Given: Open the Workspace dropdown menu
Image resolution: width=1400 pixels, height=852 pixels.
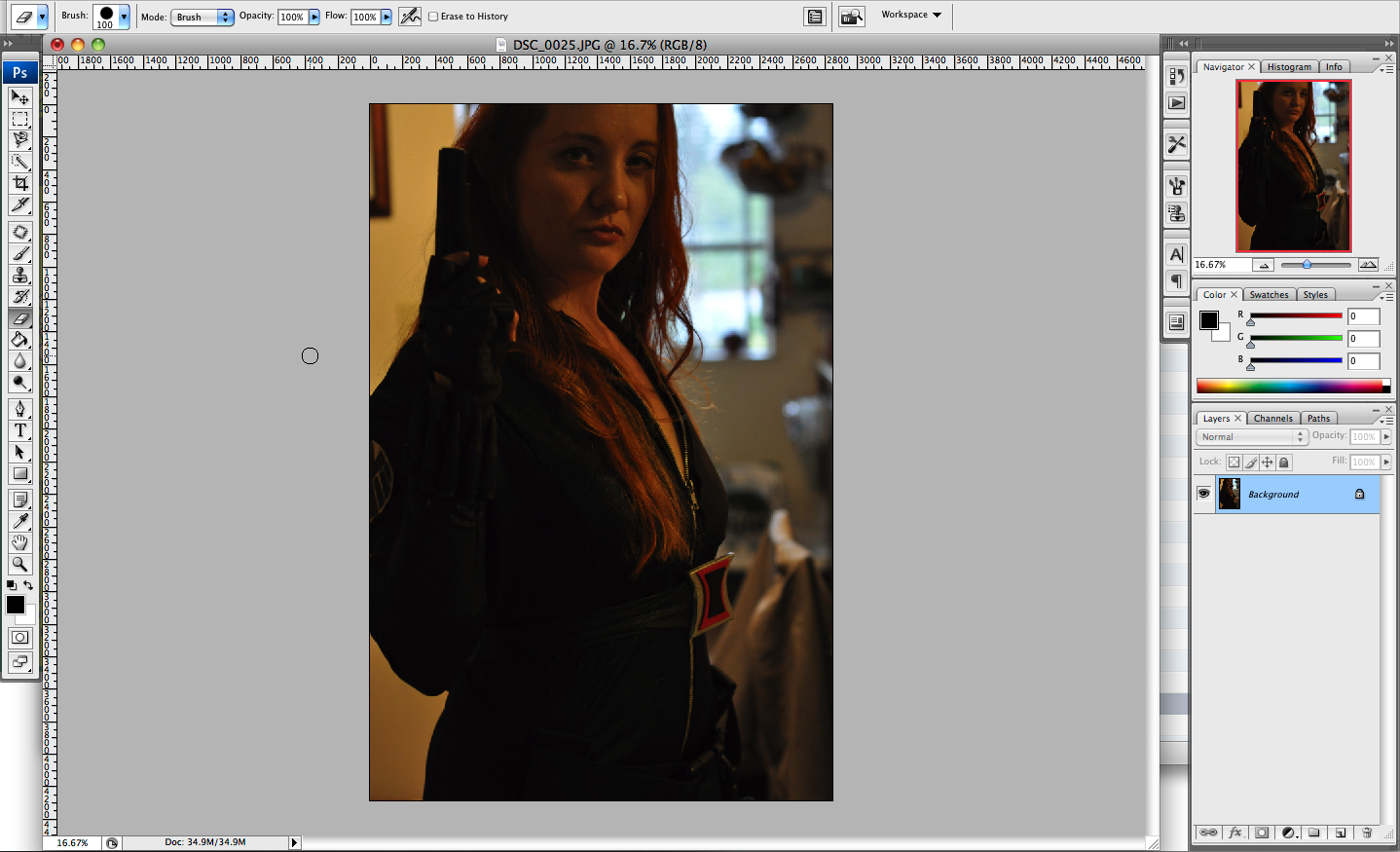Looking at the screenshot, I should [911, 15].
